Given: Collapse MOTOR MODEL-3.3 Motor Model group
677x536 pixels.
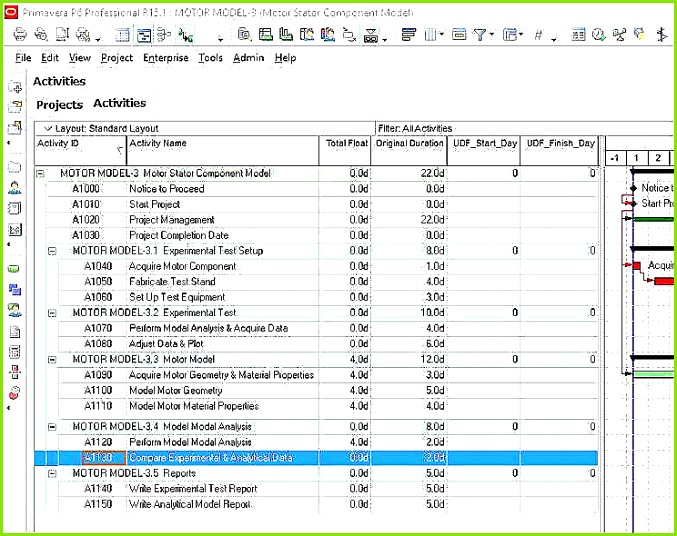Looking at the screenshot, I should click(52, 359).
